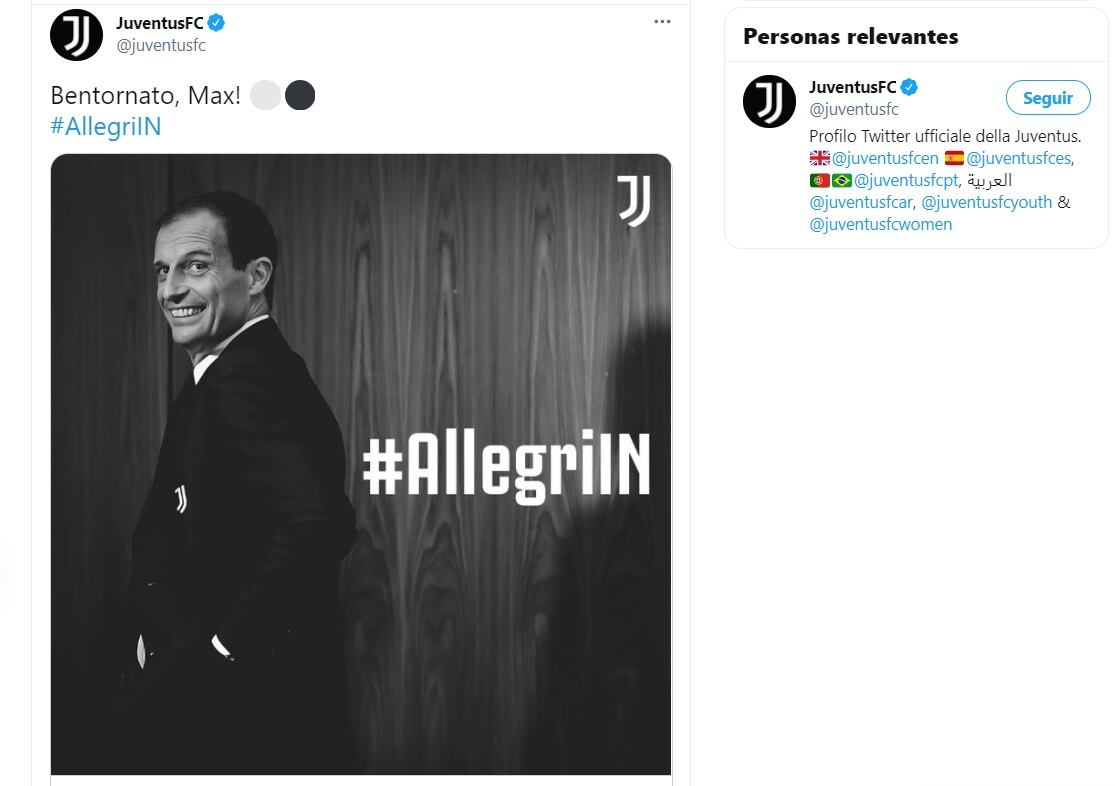This screenshot has height=786, width=1115.
Task: Click the Brazil flag icon in the bio
Action: (x=842, y=180)
